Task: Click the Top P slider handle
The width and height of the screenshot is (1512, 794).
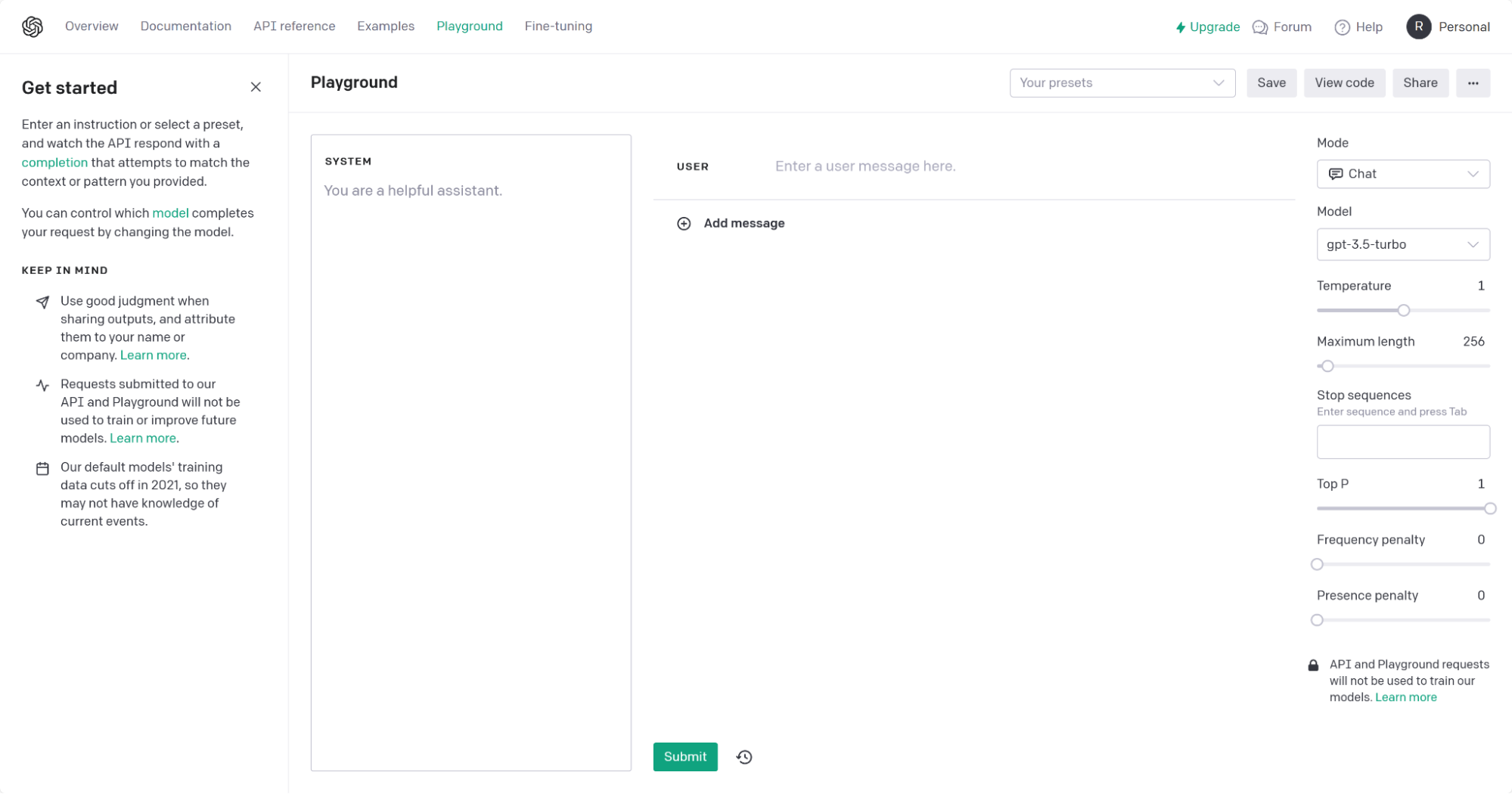Action: click(1489, 509)
